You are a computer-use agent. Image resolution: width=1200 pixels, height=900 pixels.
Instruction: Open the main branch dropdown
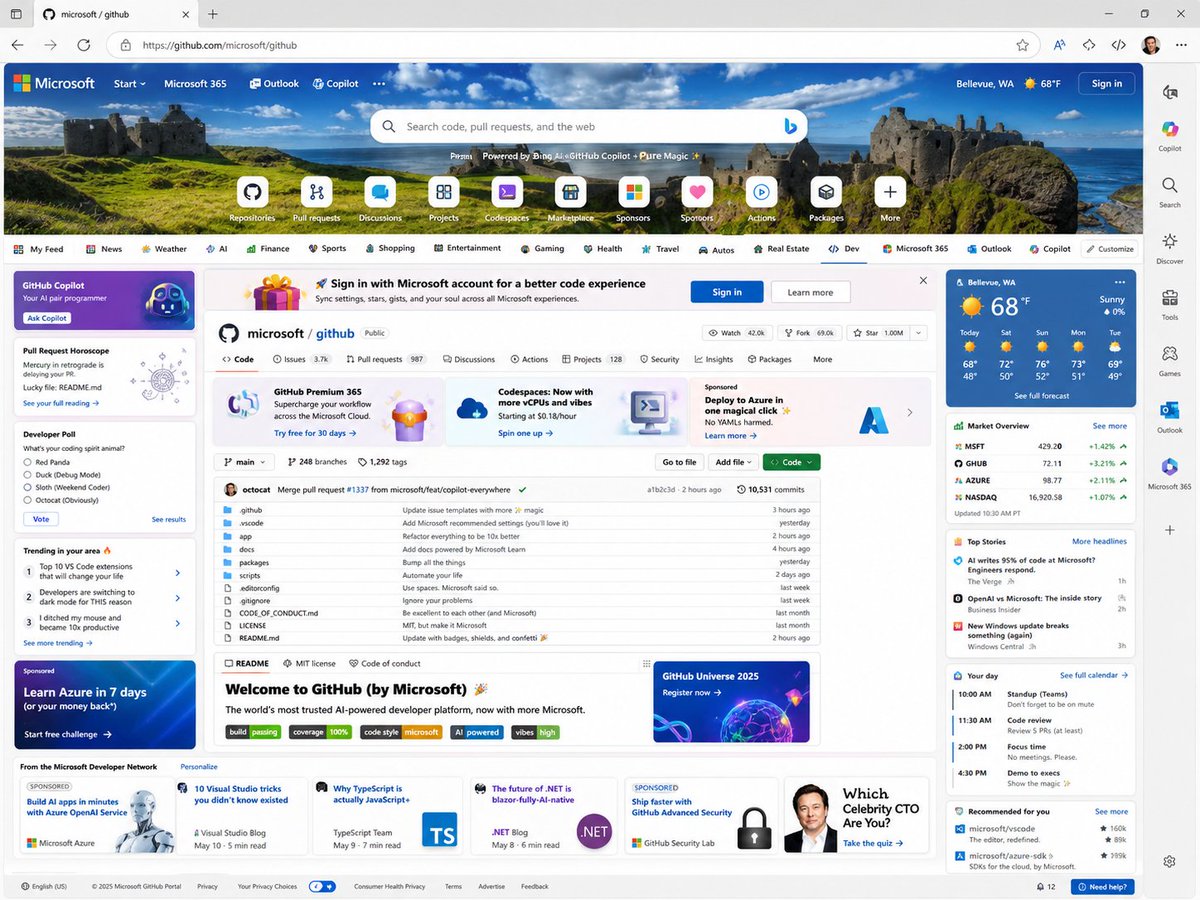(x=246, y=462)
